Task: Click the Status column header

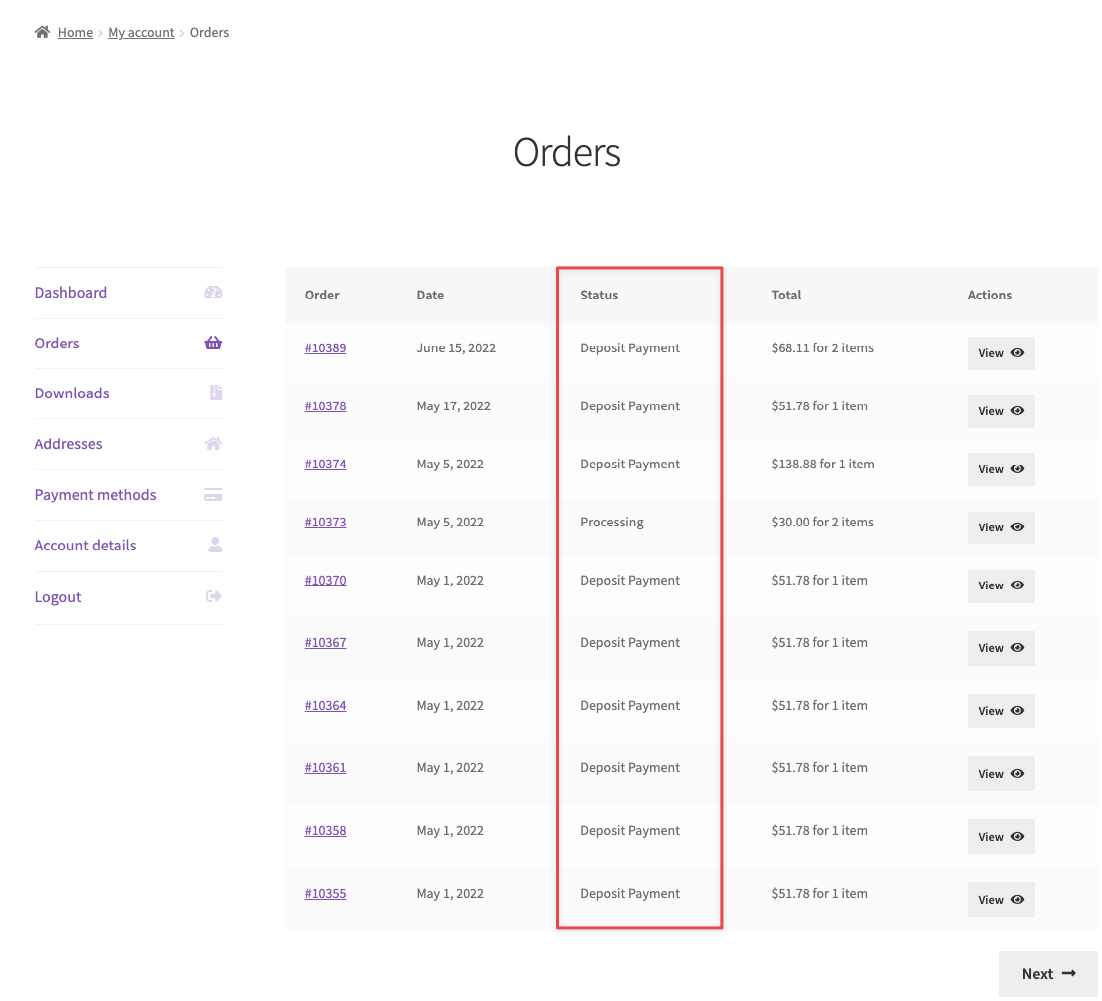Action: [599, 295]
